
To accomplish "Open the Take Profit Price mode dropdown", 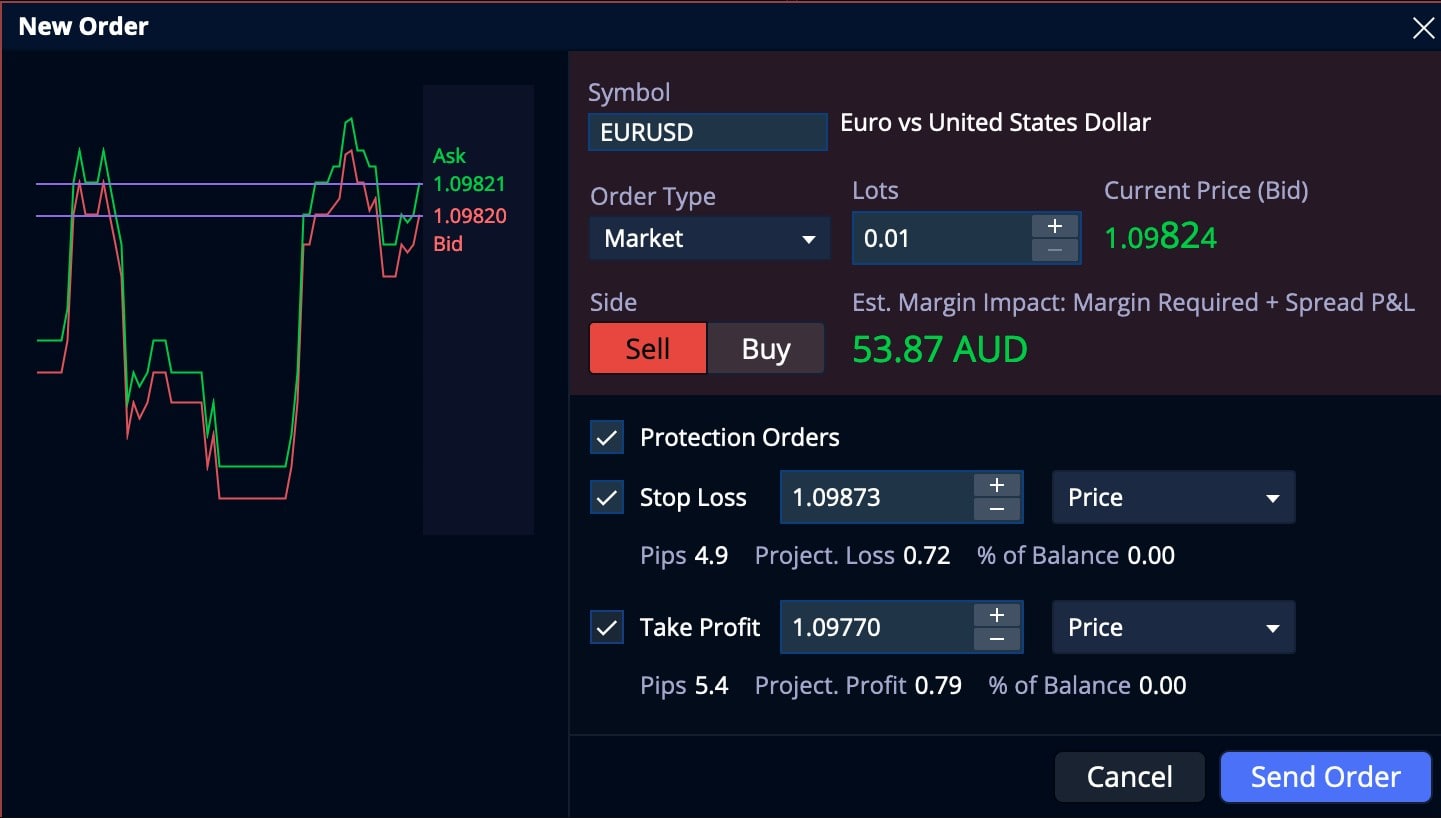I will [1172, 627].
